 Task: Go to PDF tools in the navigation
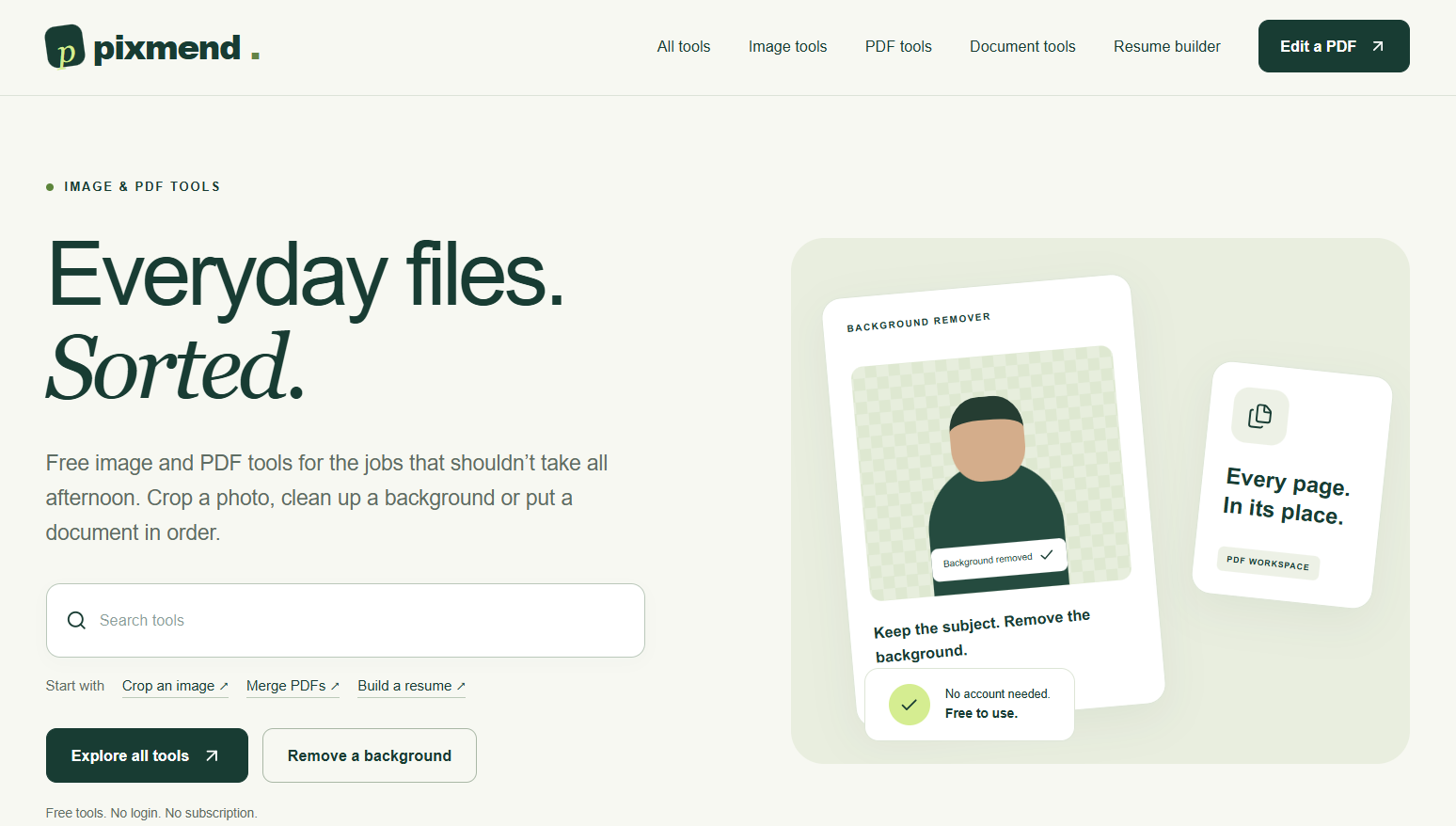click(898, 46)
